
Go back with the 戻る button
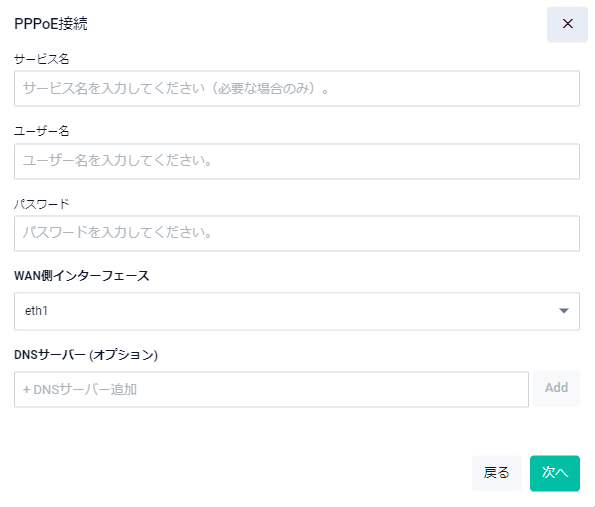coord(497,473)
